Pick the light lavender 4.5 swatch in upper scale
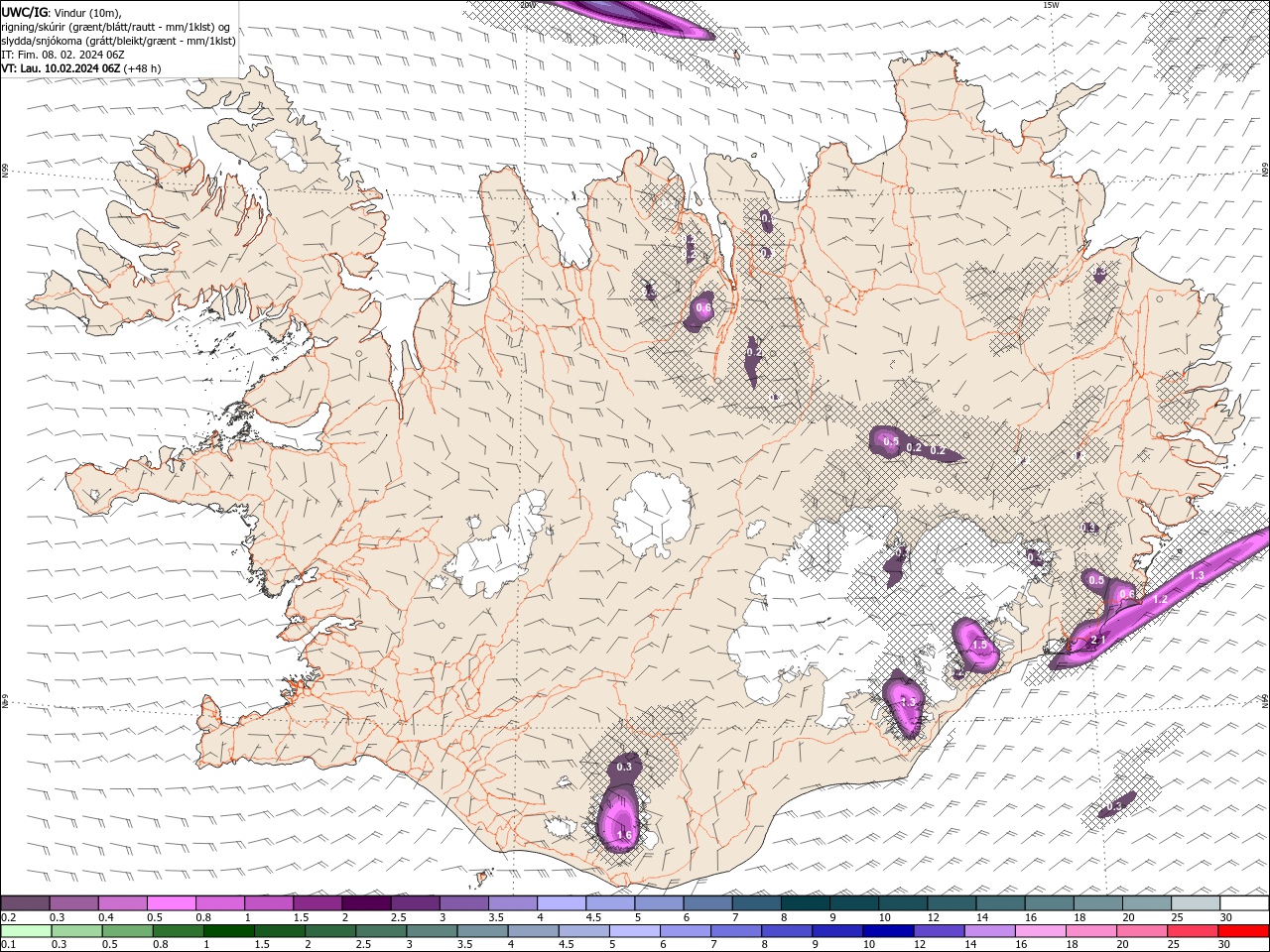The image size is (1270, 952). click(611, 903)
